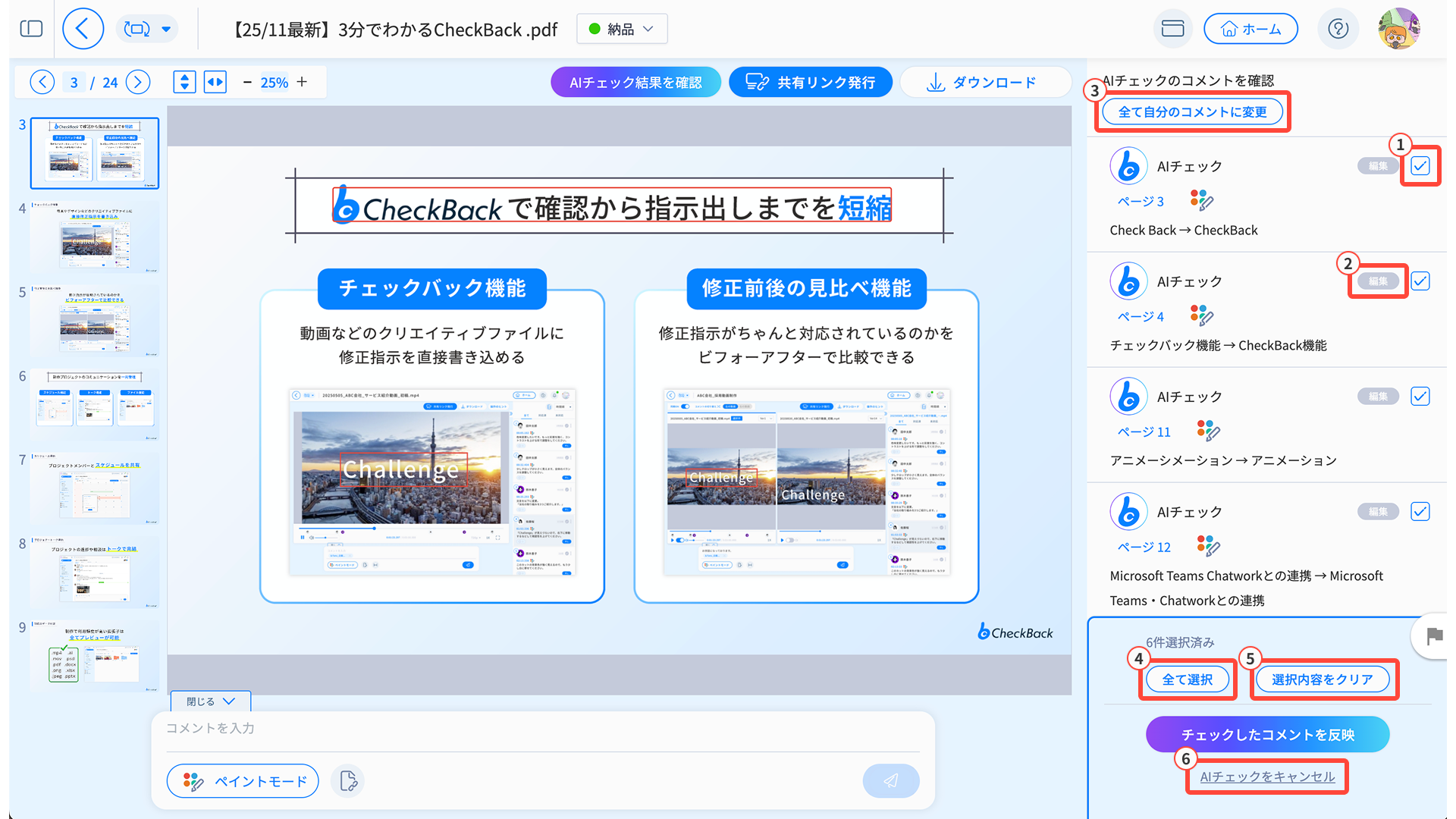1456x819 pixels.
Task: Click AIチェック結果を確認 button
Action: tap(635, 82)
